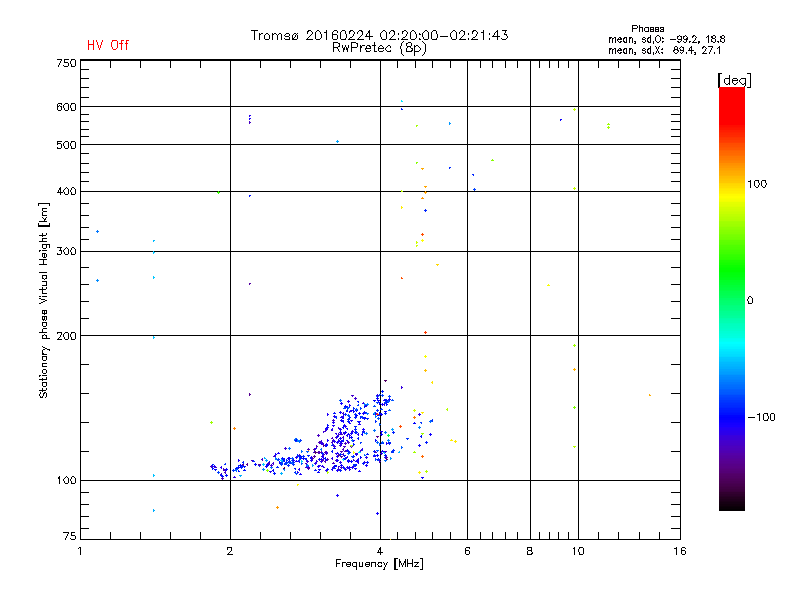The height and width of the screenshot is (600, 800).
Task: Click the y-axis label '75'
Action: 70,536
